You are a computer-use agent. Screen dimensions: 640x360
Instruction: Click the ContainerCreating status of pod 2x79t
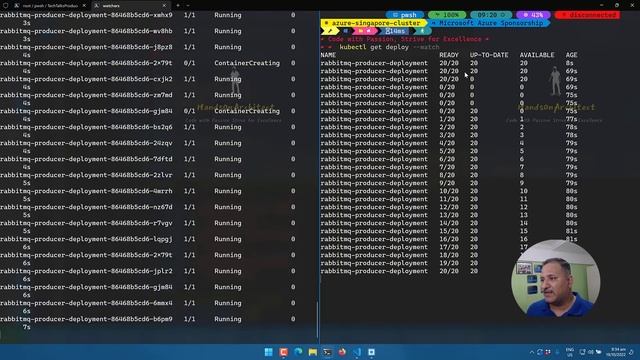coord(247,63)
